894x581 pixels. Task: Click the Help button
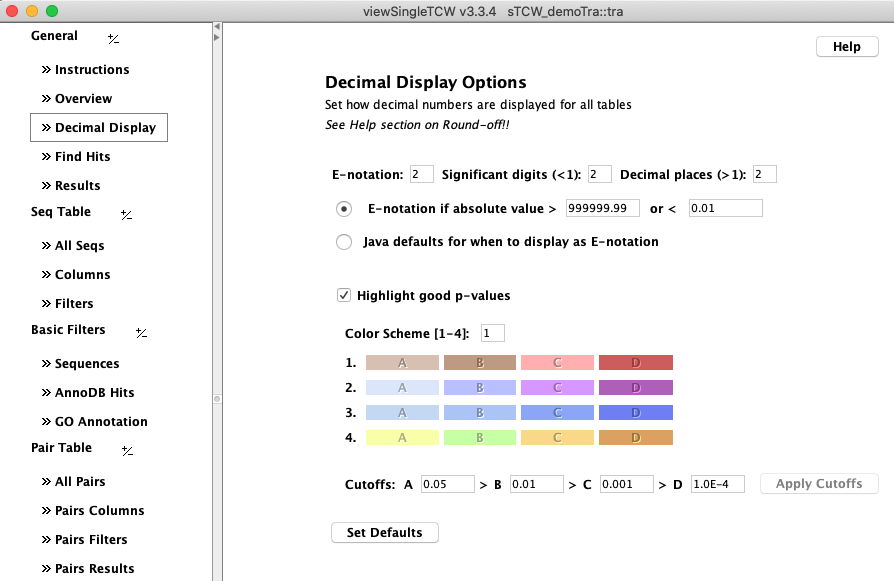tap(846, 47)
